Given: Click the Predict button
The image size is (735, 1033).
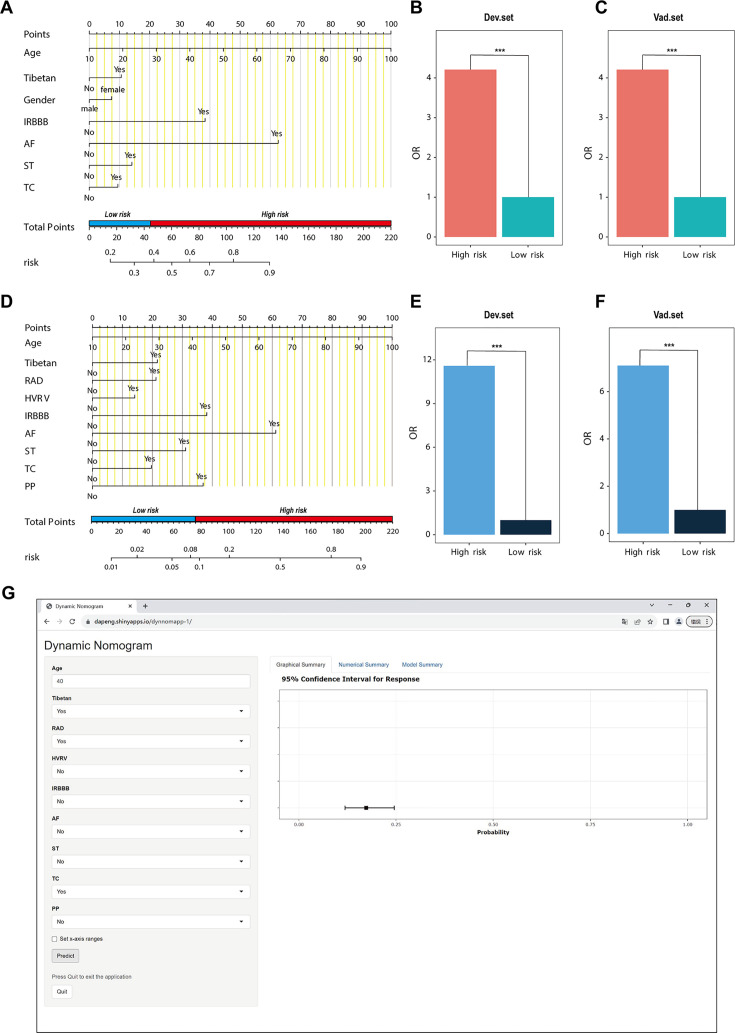Looking at the screenshot, I should coord(65,956).
